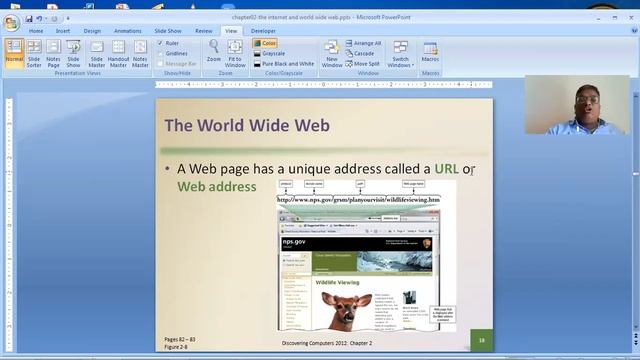
Task: Click Discovering Computers 2012 footer text
Action: [327, 343]
